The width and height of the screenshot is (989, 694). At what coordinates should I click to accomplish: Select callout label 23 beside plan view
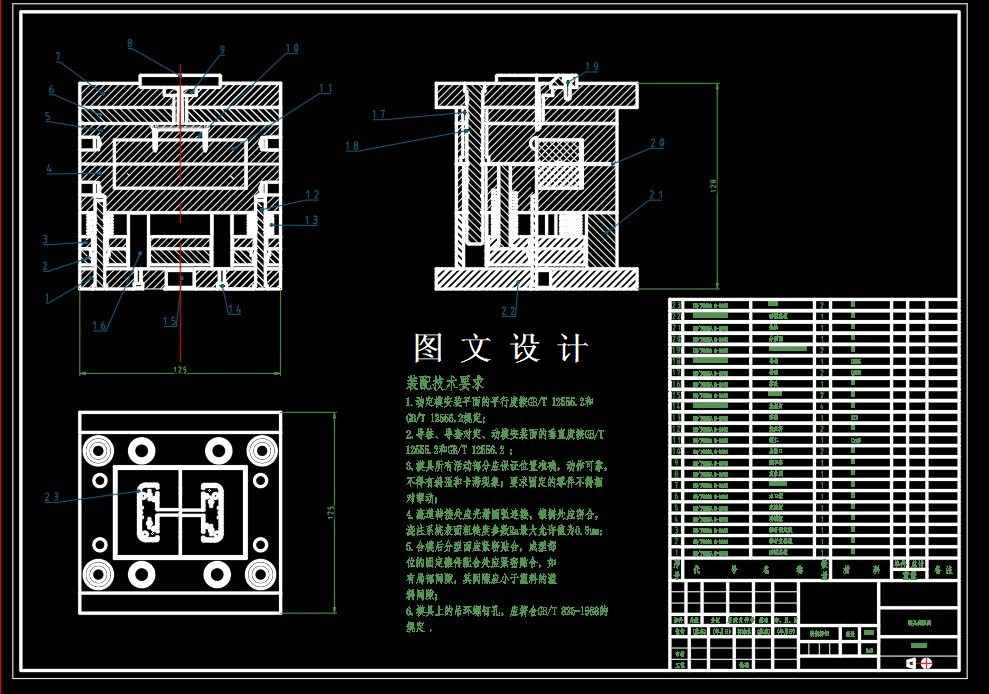tap(52, 497)
